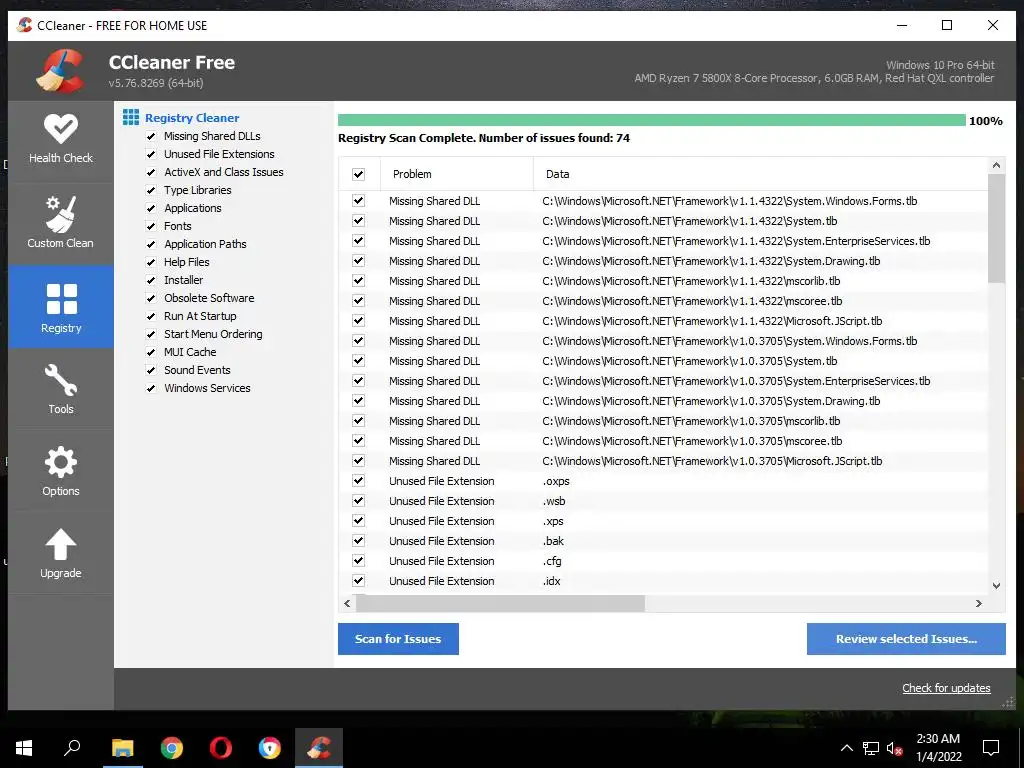
Task: Click the CCleaner taskbar icon
Action: (x=319, y=748)
